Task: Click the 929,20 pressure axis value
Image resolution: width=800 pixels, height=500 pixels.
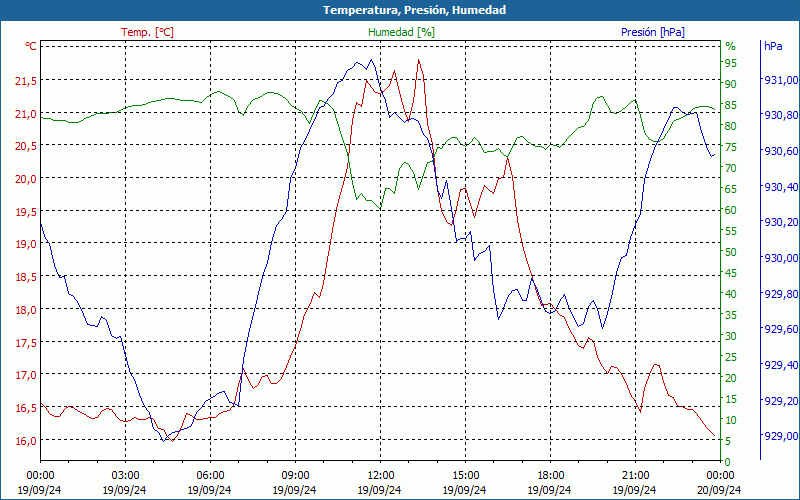Action: coord(781,400)
